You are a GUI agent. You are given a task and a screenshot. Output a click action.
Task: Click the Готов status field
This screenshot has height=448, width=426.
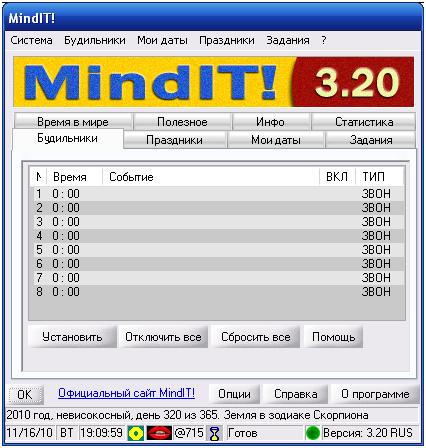(x=264, y=433)
